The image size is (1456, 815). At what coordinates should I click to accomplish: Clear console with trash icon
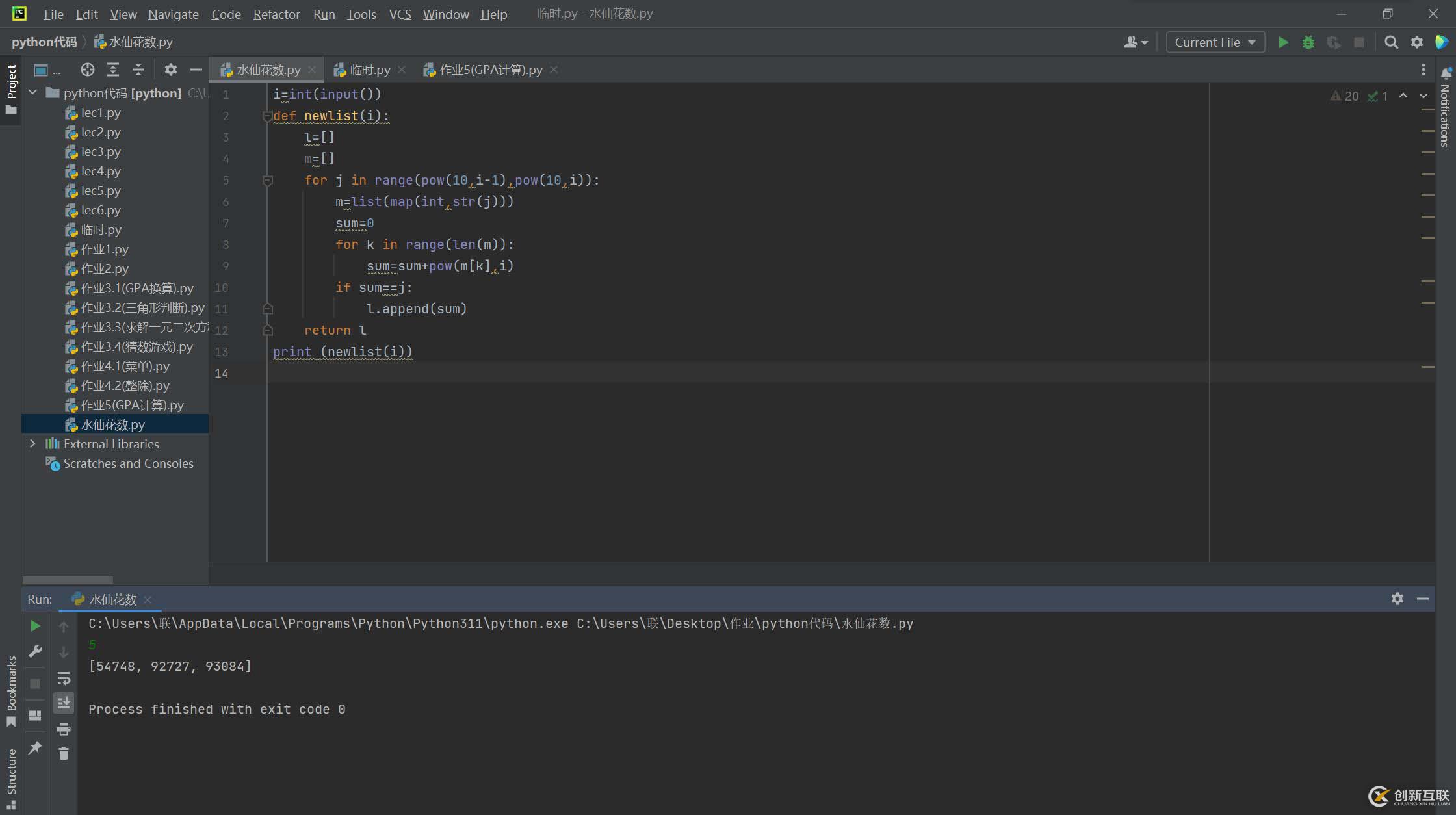click(x=64, y=754)
